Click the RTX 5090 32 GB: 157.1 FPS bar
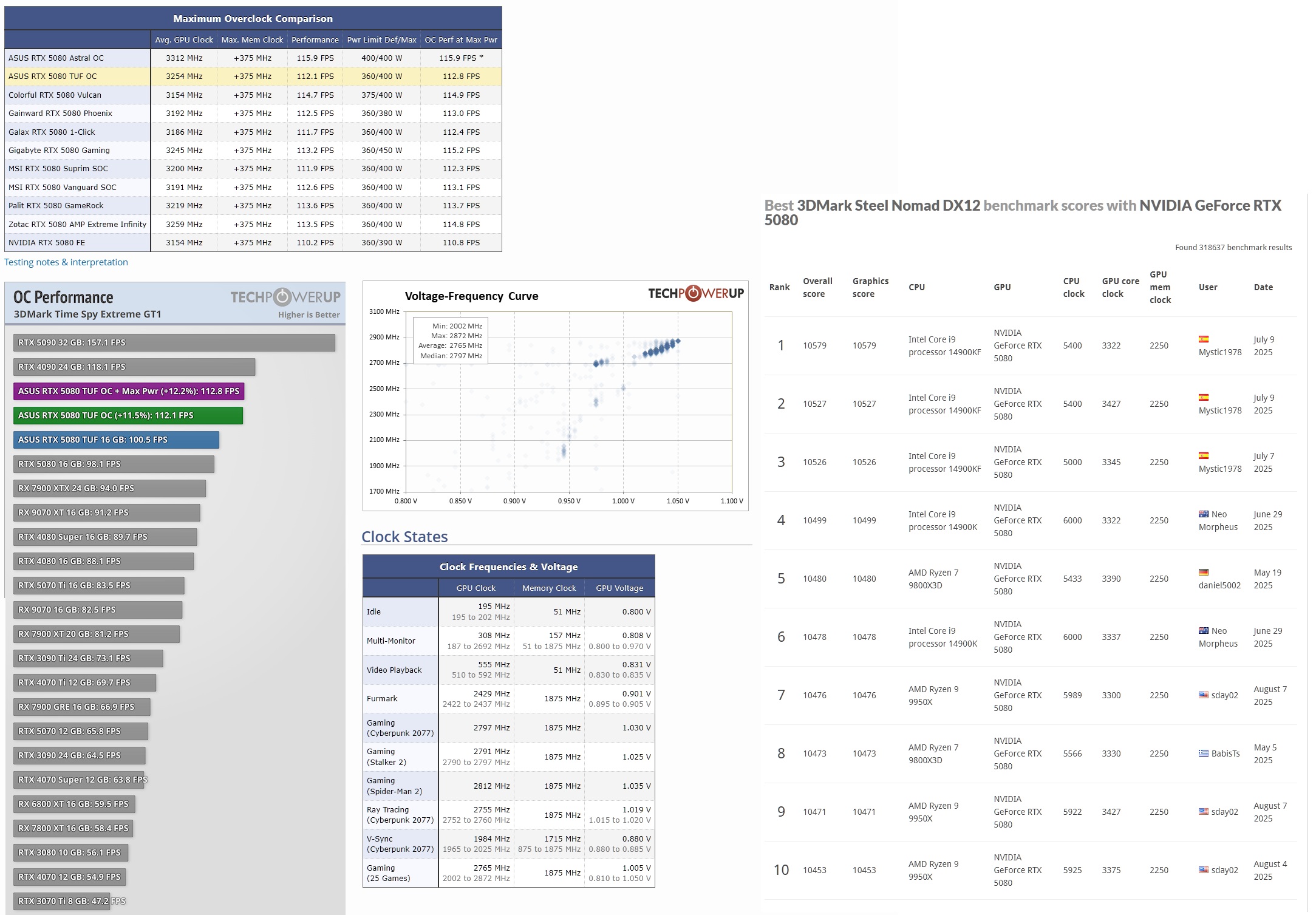Image resolution: width=1316 pixels, height=915 pixels. pos(174,342)
